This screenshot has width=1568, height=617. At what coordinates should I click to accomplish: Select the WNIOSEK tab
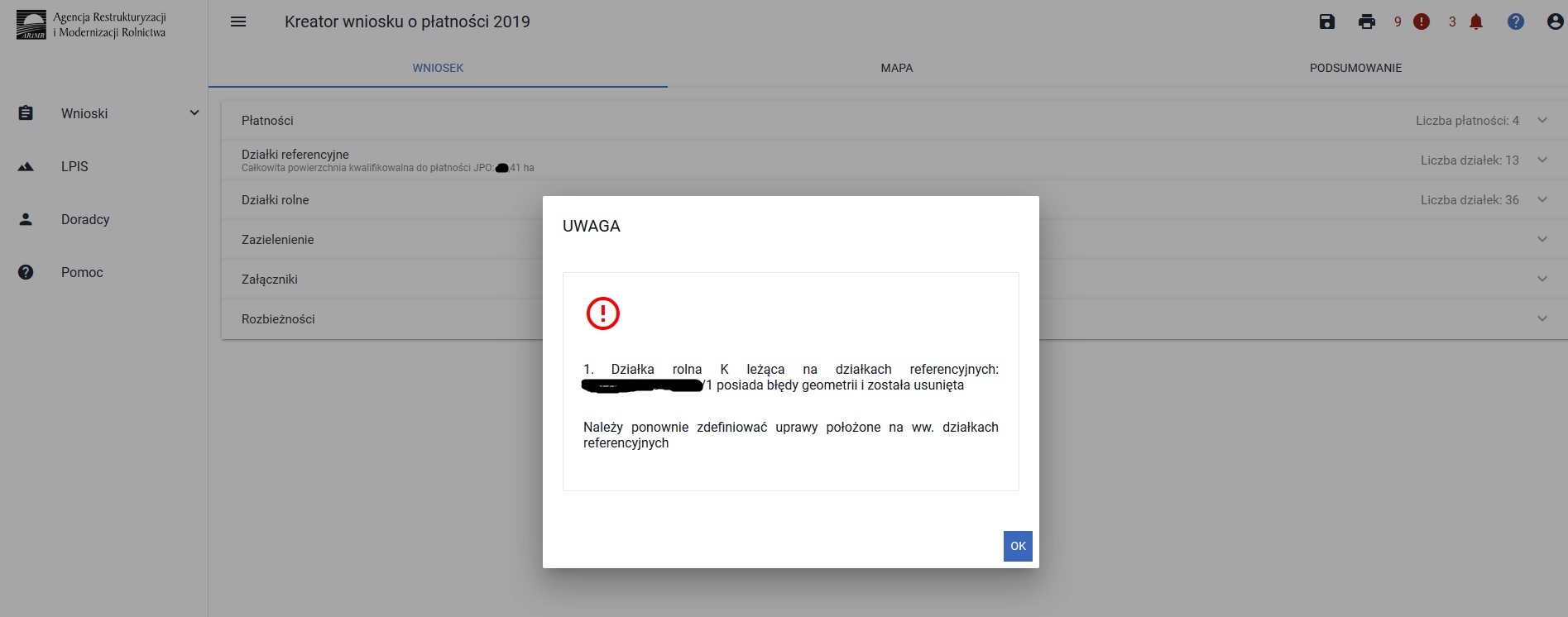438,68
